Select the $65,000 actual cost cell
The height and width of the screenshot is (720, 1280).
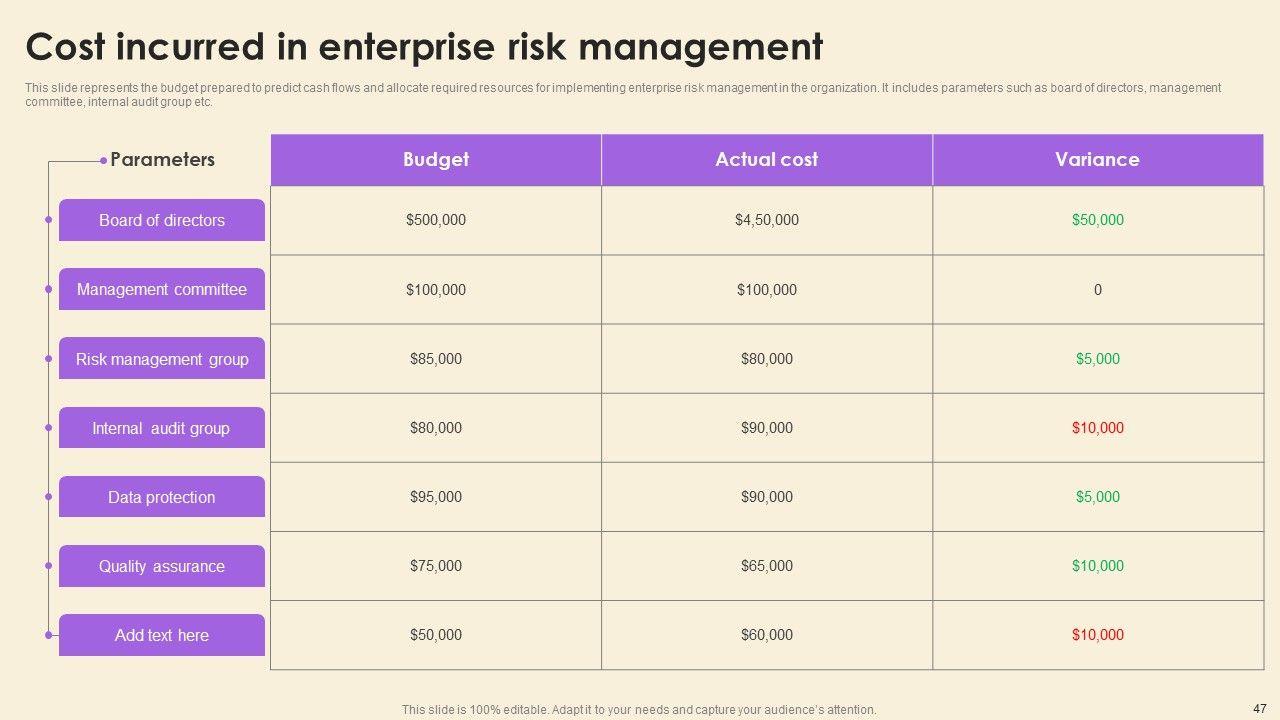click(x=767, y=566)
